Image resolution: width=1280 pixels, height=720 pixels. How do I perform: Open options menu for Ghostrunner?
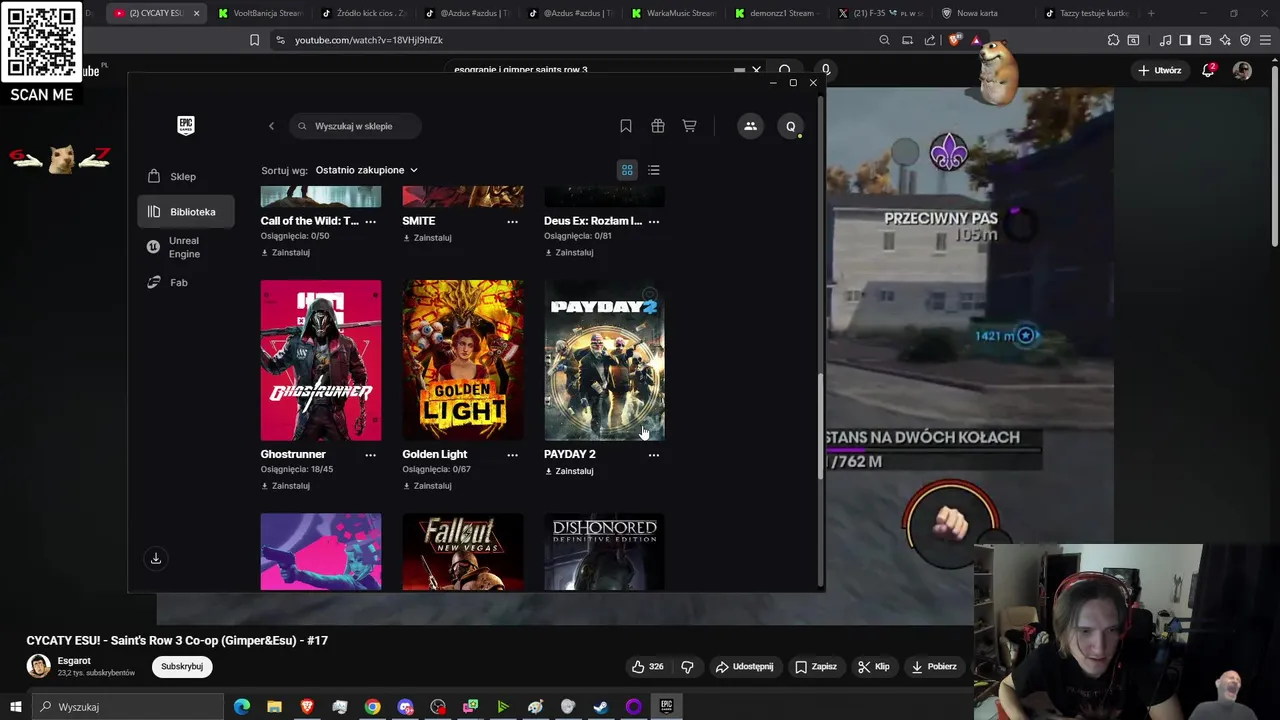370,454
